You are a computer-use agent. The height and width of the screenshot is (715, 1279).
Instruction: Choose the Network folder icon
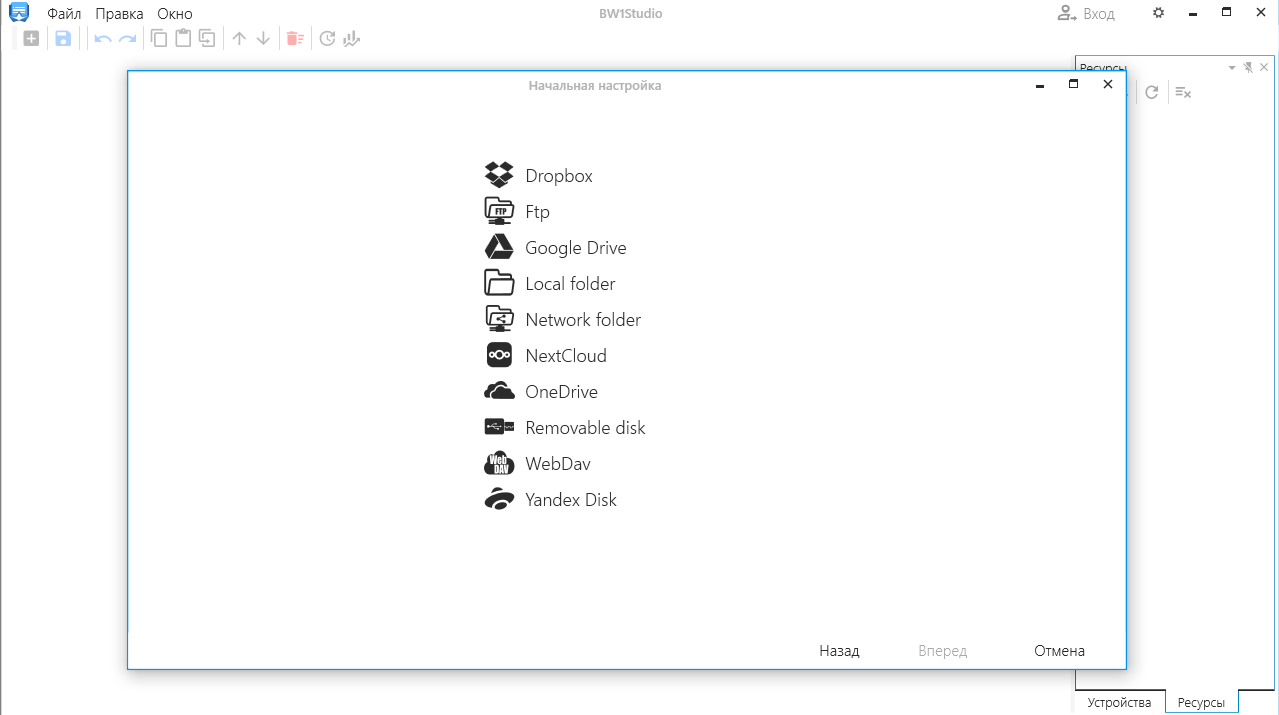coord(499,319)
